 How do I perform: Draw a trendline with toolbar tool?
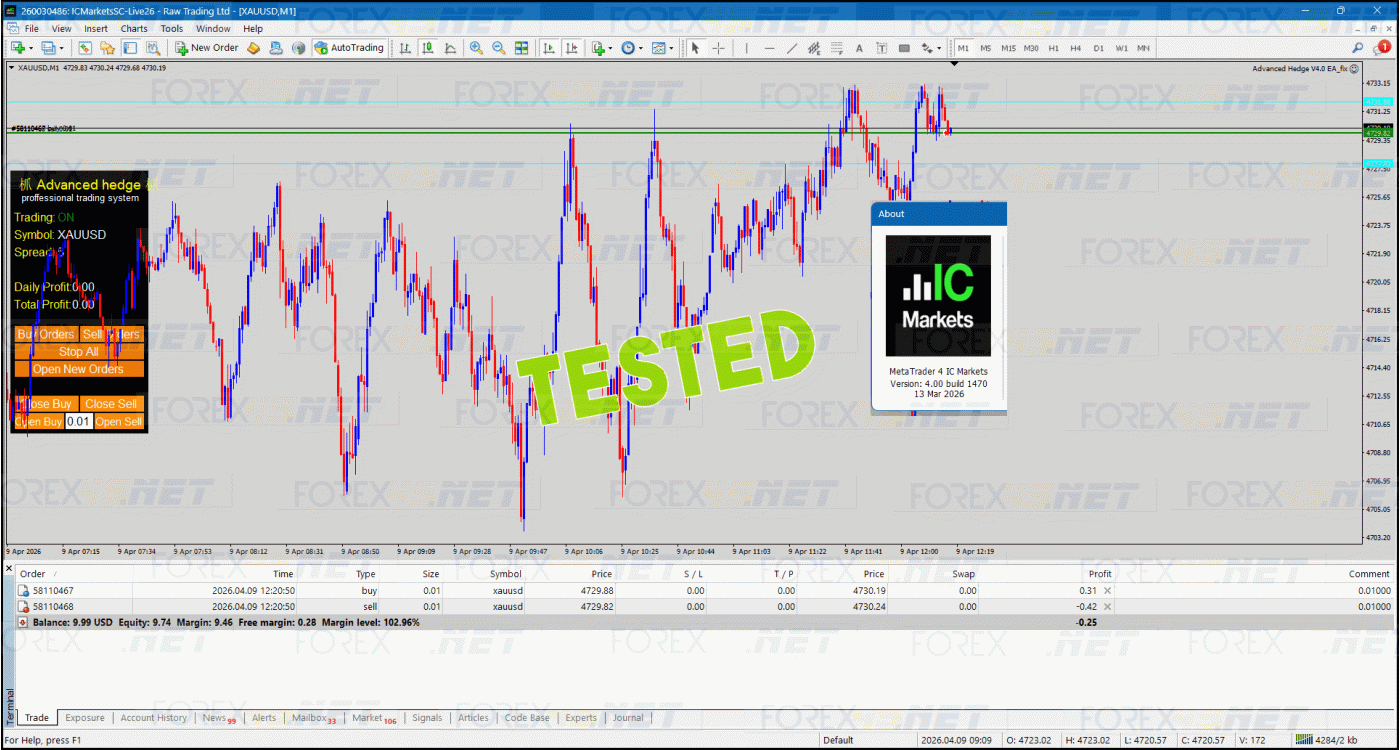point(792,48)
